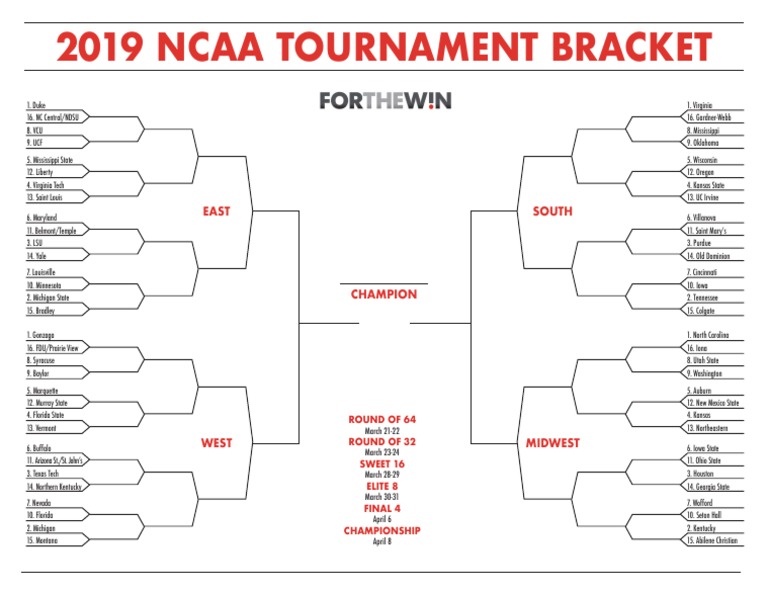The height and width of the screenshot is (594, 768).
Task: Click the CHAMPIONSHIP schedule heading
Action: point(384,530)
